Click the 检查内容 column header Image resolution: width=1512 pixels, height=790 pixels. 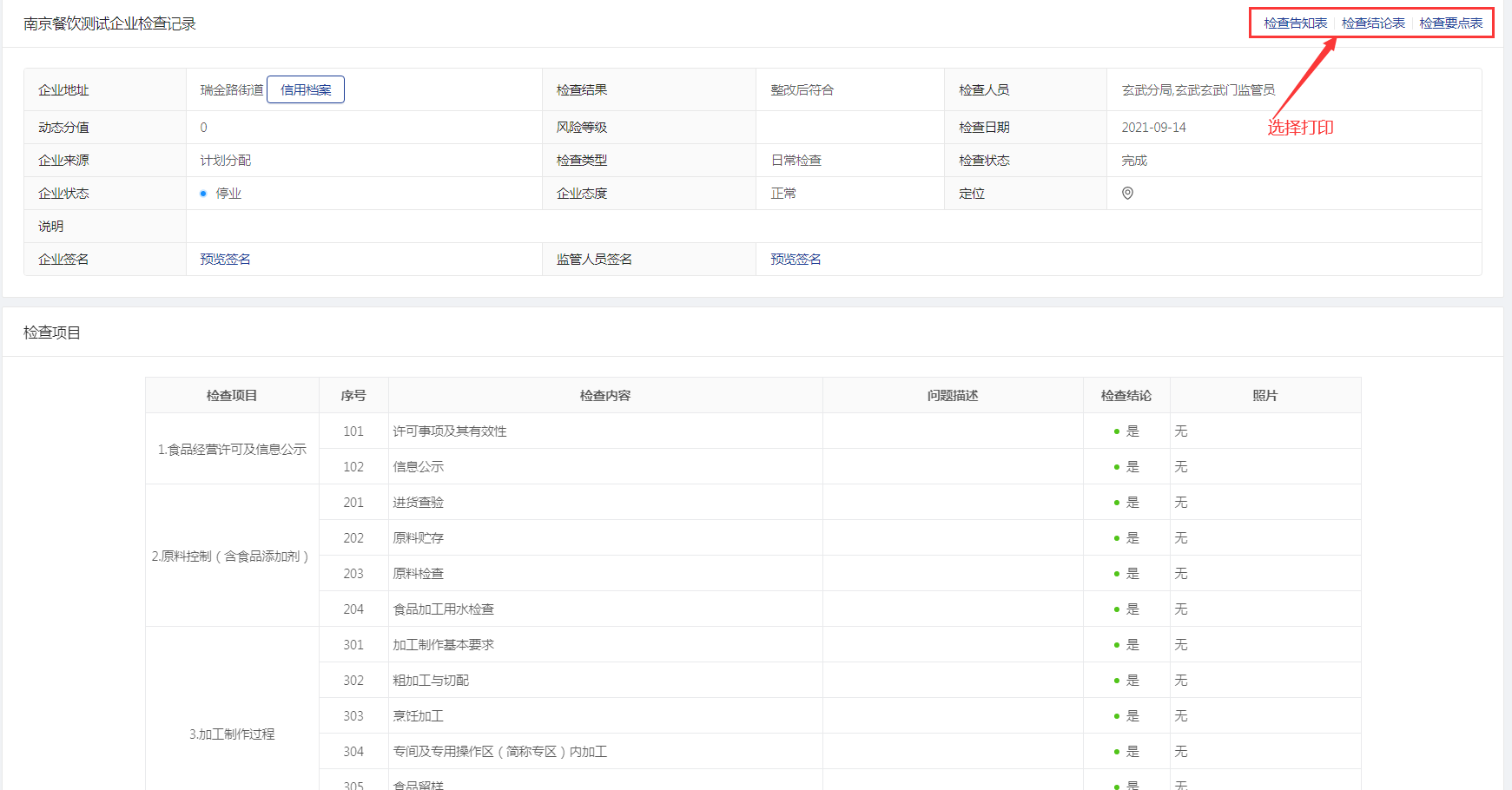[605, 395]
